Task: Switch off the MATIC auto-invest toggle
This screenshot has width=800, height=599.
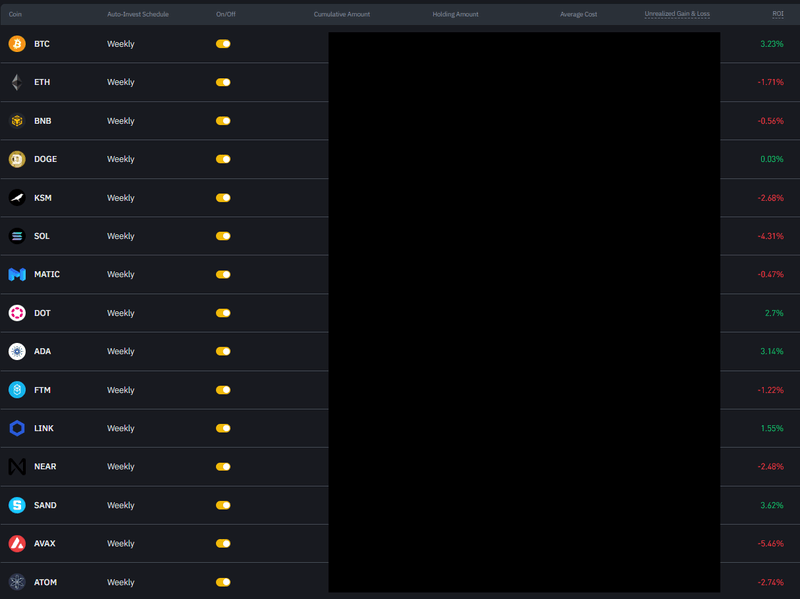Action: (x=223, y=274)
